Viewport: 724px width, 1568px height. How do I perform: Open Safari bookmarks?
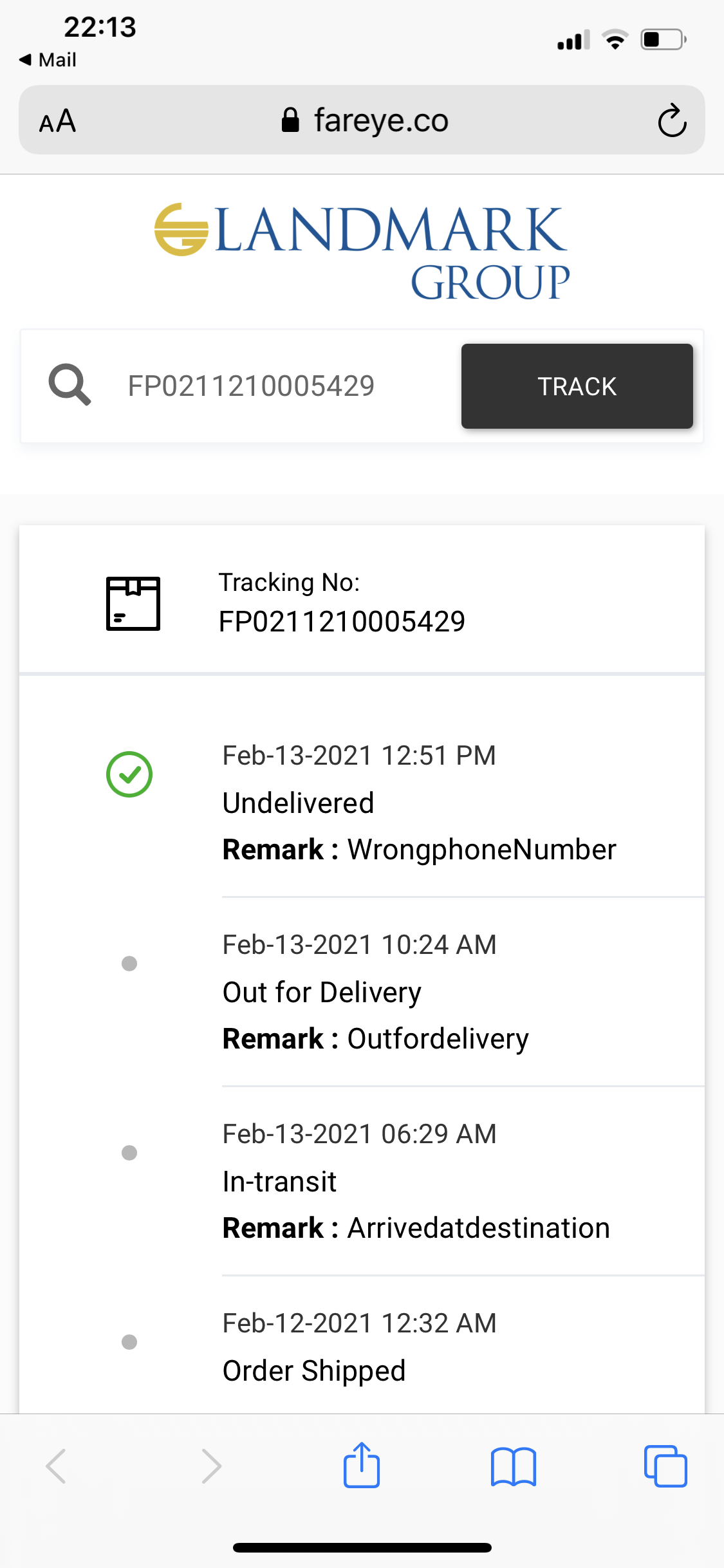[513, 1466]
